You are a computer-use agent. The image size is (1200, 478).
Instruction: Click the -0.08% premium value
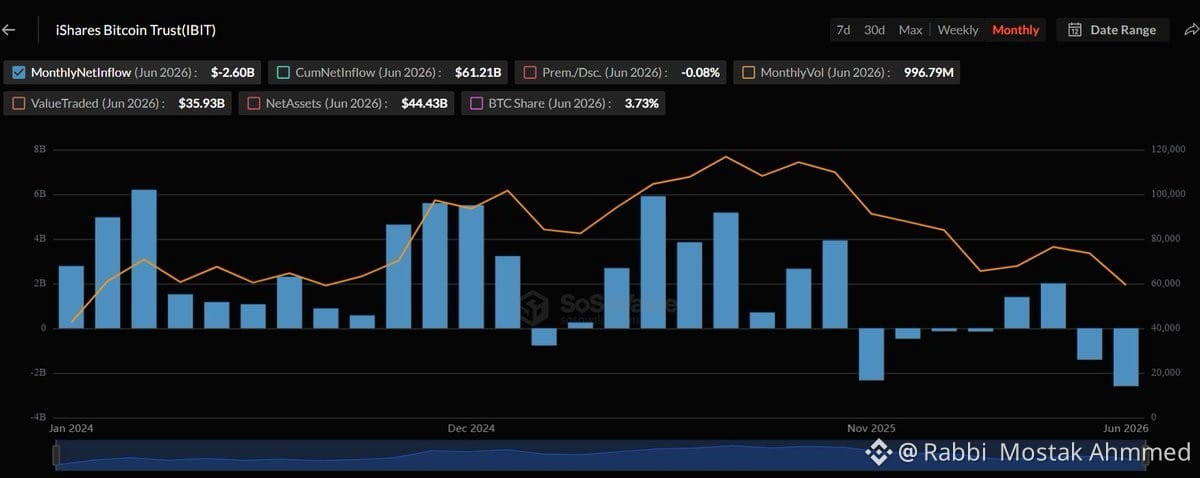[700, 72]
